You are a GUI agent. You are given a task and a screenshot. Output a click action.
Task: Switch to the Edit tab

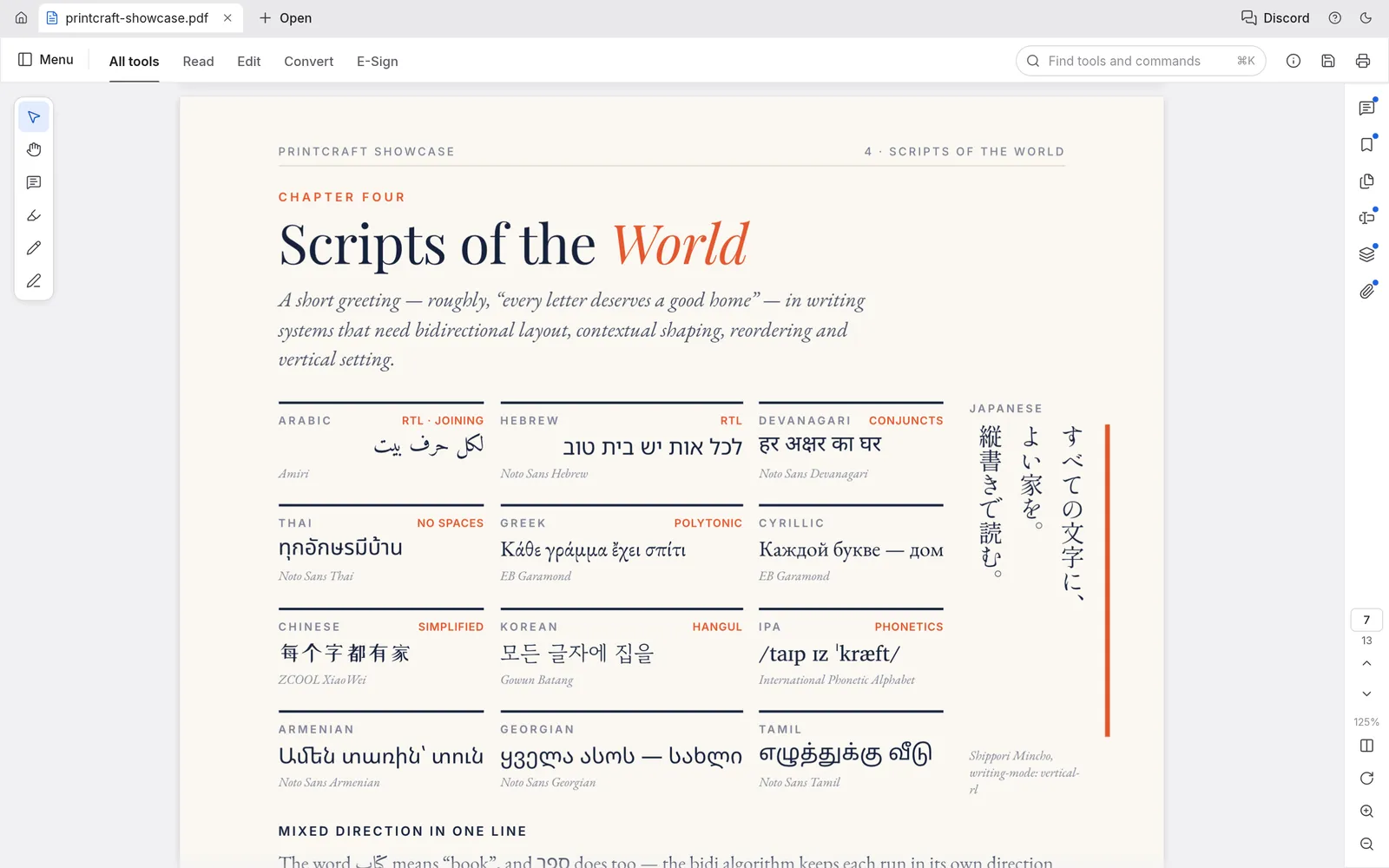[x=249, y=62]
